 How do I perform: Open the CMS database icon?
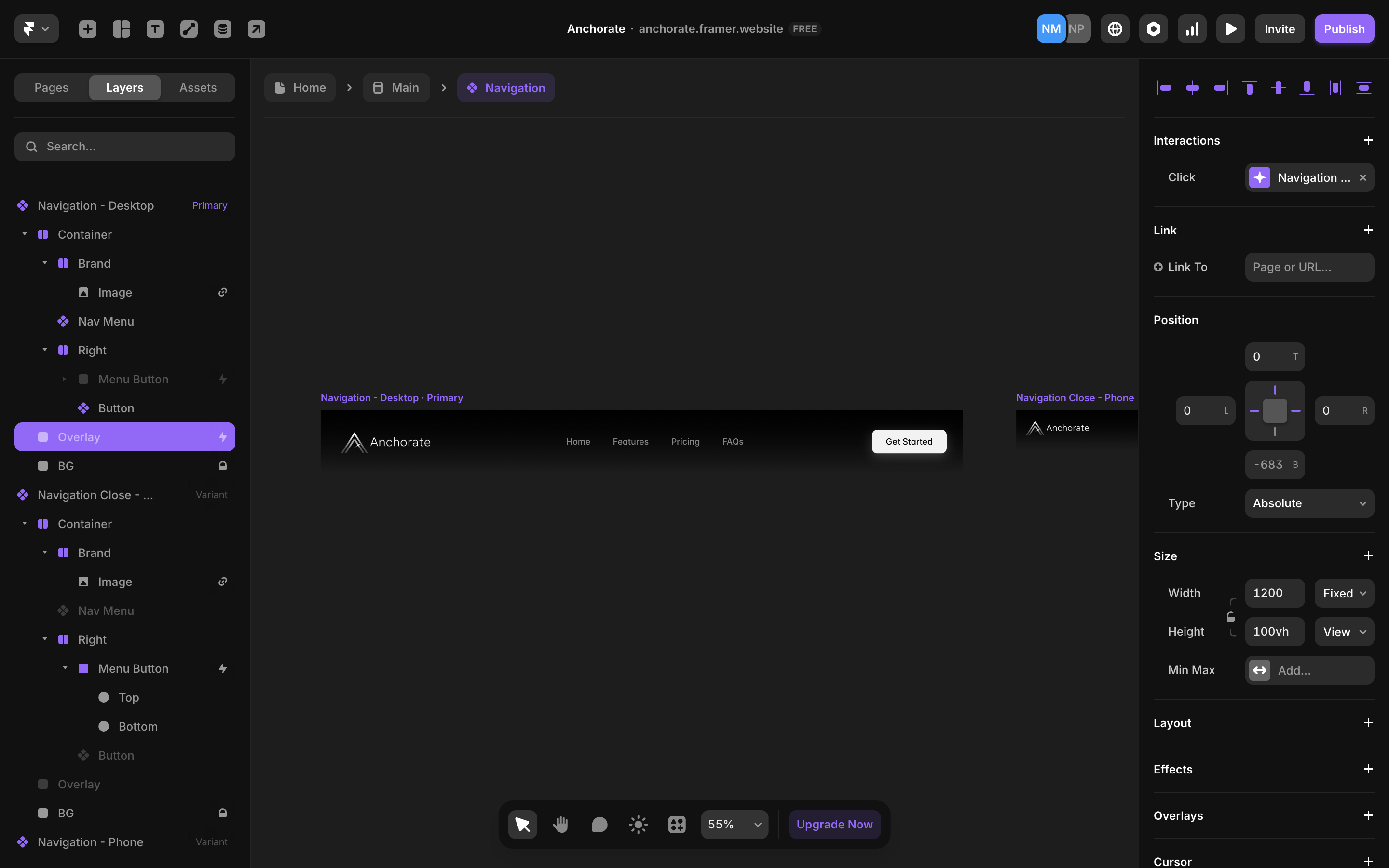pyautogui.click(x=223, y=29)
